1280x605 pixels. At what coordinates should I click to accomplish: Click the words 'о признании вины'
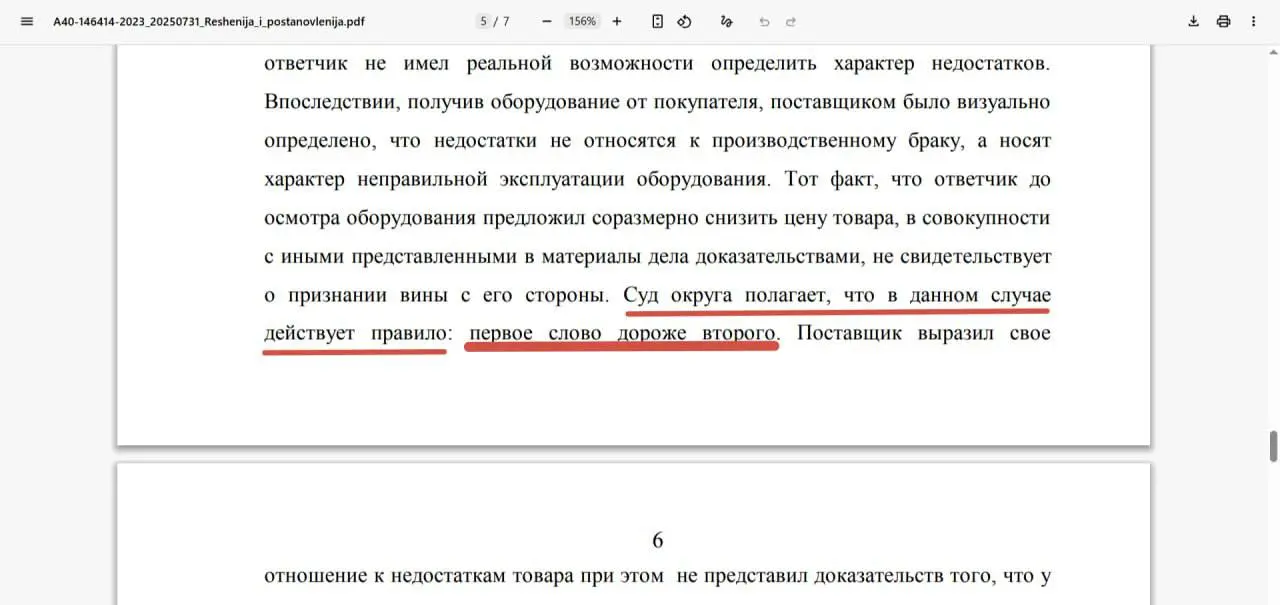tap(359, 296)
